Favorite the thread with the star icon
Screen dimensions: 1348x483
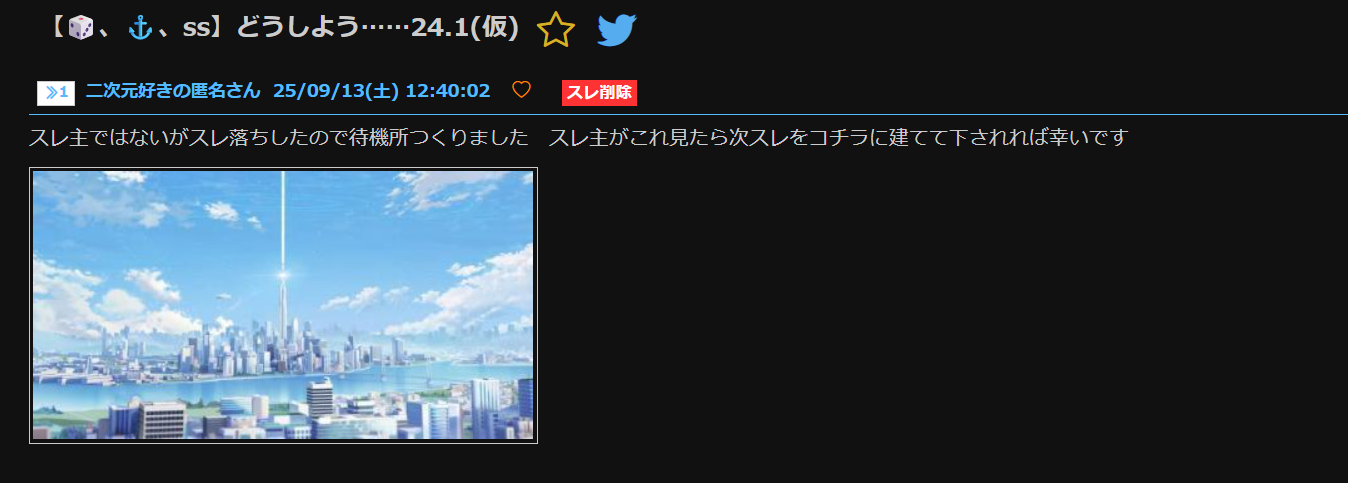556,30
